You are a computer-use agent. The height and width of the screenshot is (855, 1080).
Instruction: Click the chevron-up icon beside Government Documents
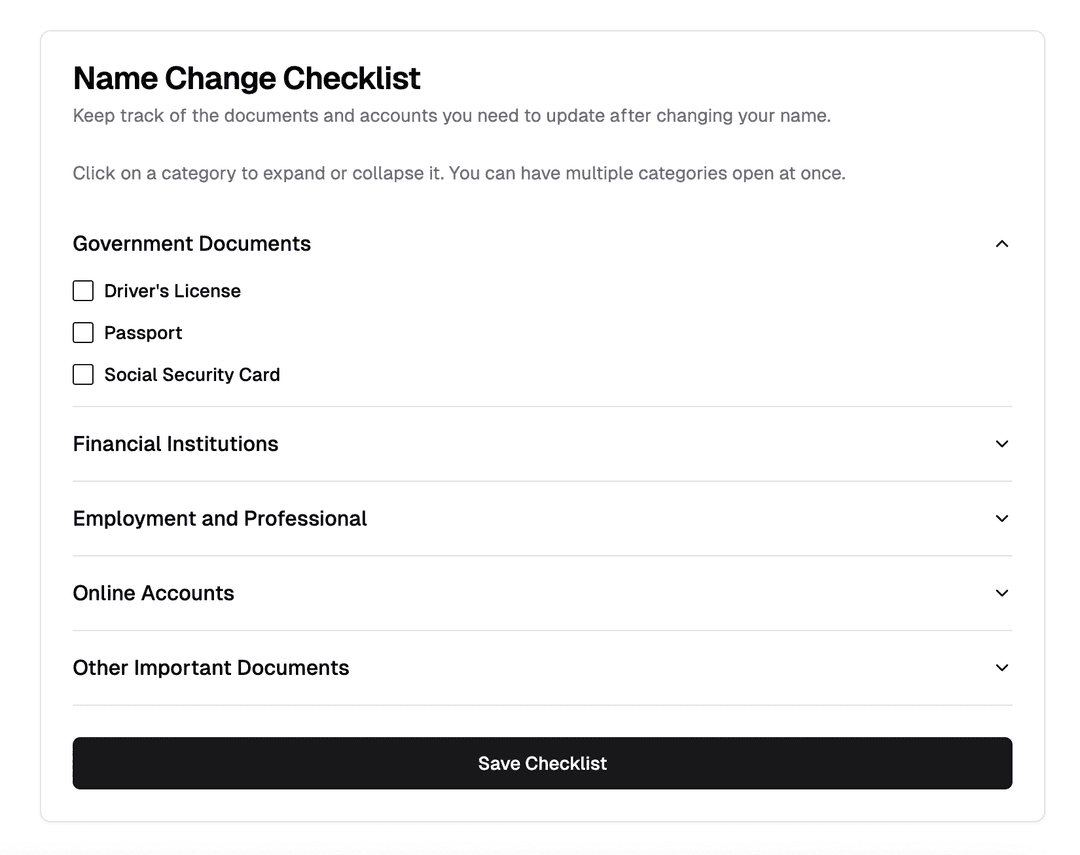1002,244
